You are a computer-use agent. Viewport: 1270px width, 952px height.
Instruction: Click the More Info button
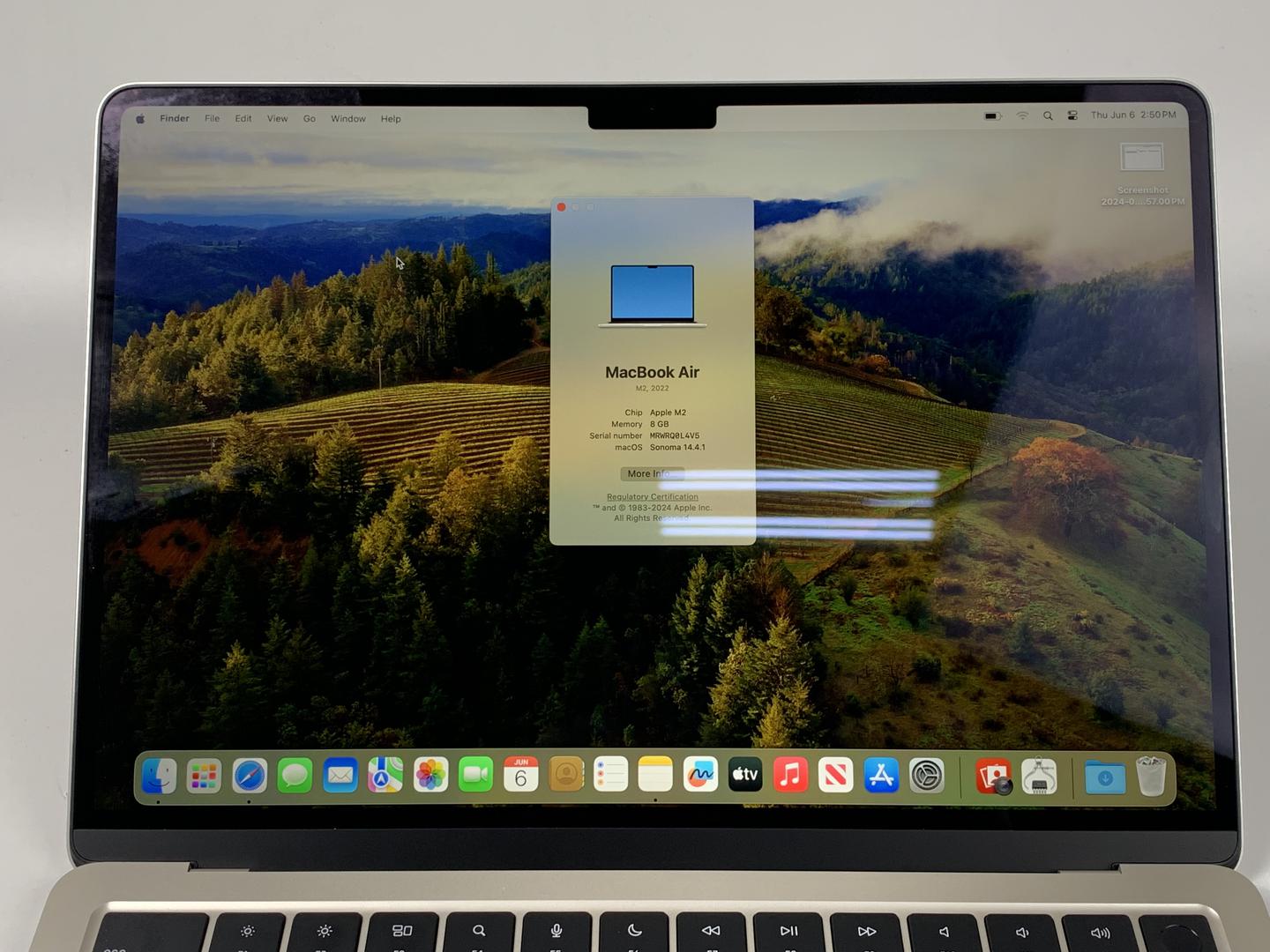point(652,474)
